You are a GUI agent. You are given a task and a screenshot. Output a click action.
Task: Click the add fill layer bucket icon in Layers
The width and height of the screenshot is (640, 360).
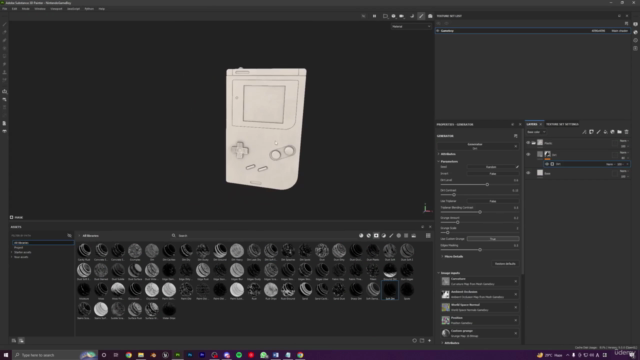click(x=605, y=132)
